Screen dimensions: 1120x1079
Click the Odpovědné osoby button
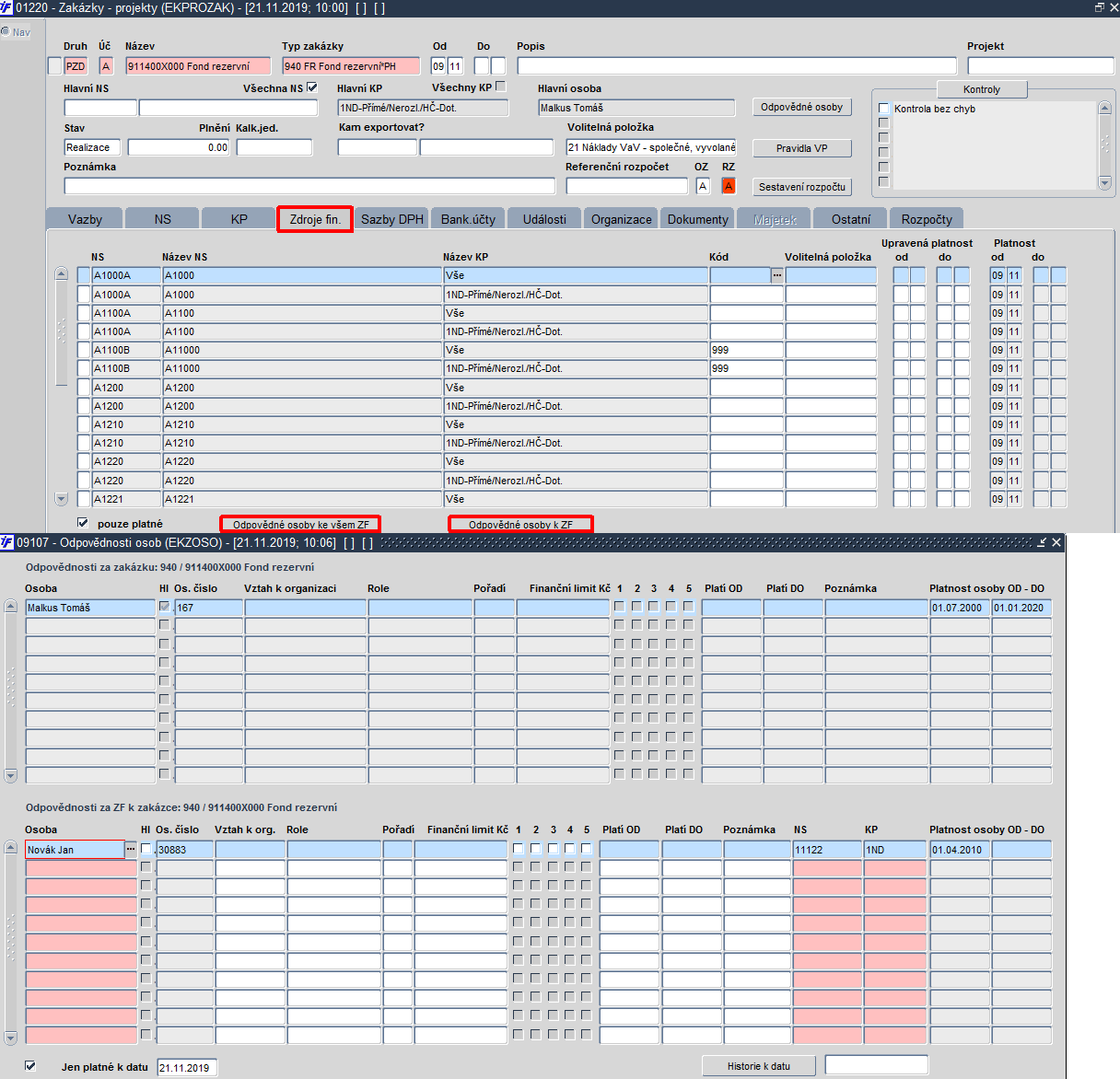tap(801, 108)
